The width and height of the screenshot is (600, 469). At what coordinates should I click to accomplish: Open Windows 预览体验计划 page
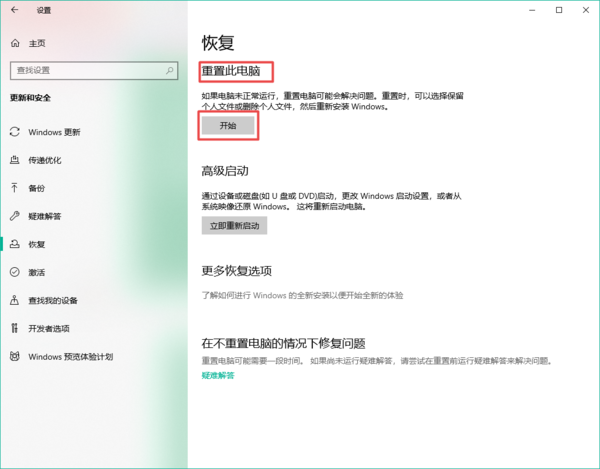coord(71,357)
